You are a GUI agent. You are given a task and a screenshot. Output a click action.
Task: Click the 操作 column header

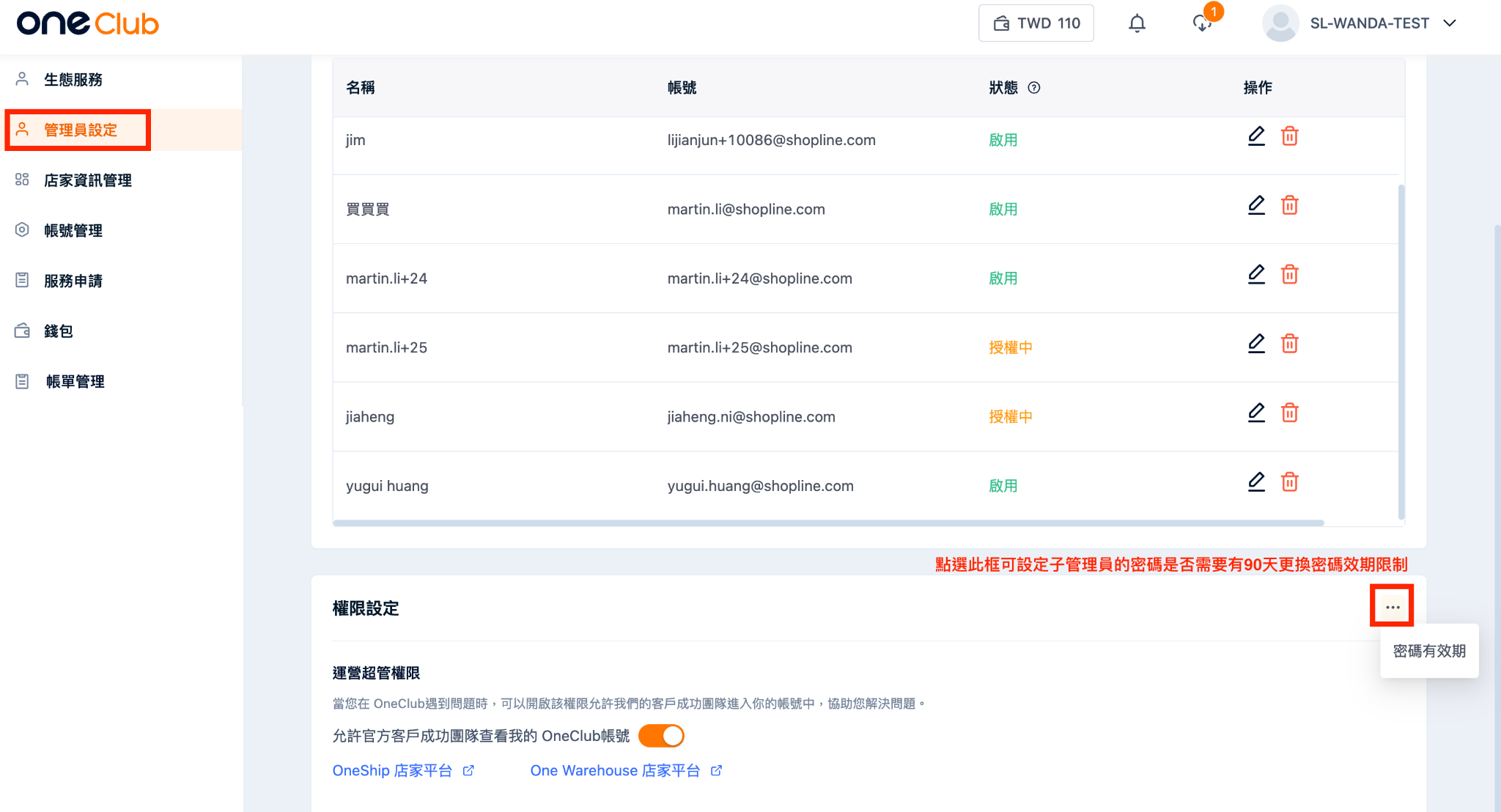coord(1258,88)
